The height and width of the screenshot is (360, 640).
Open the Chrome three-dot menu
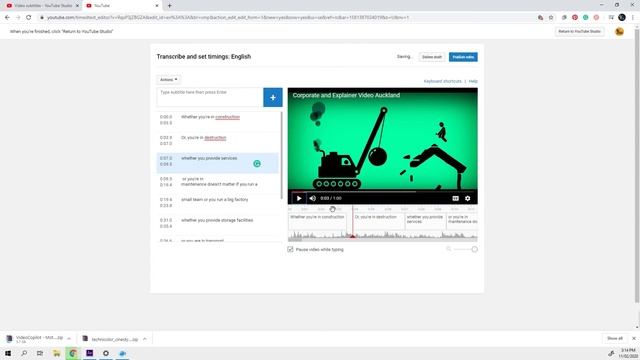(x=633, y=18)
